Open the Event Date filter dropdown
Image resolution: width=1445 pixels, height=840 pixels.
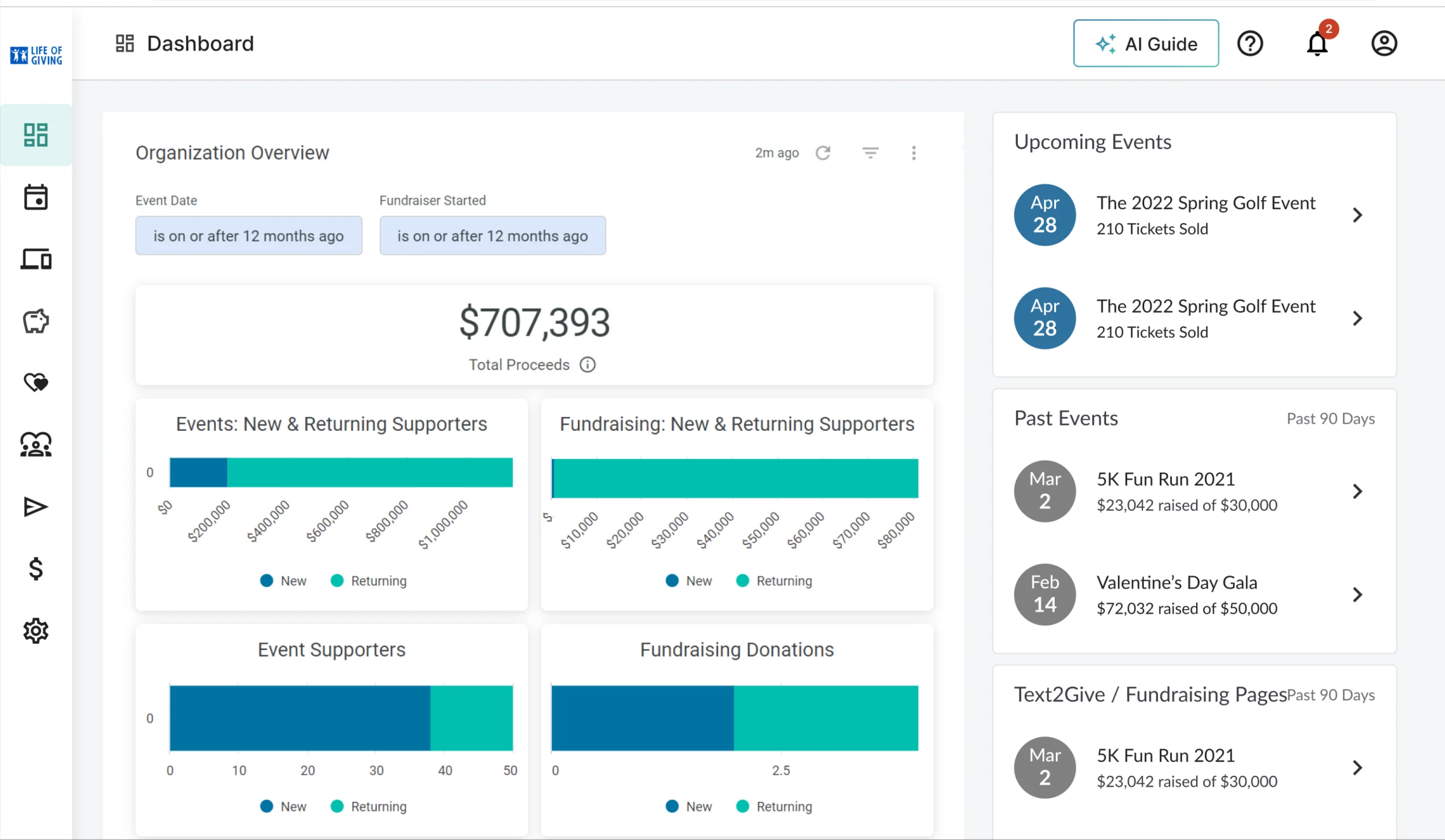pyautogui.click(x=249, y=236)
